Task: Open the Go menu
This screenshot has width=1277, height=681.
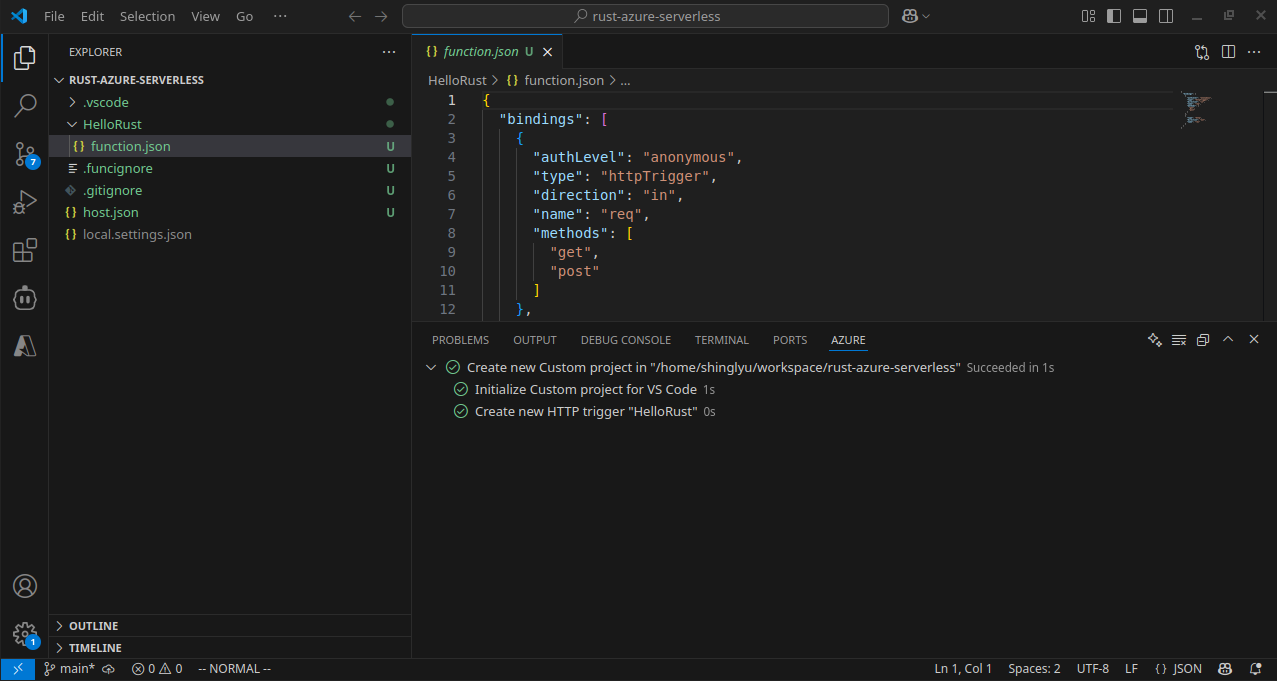Action: pos(245,16)
